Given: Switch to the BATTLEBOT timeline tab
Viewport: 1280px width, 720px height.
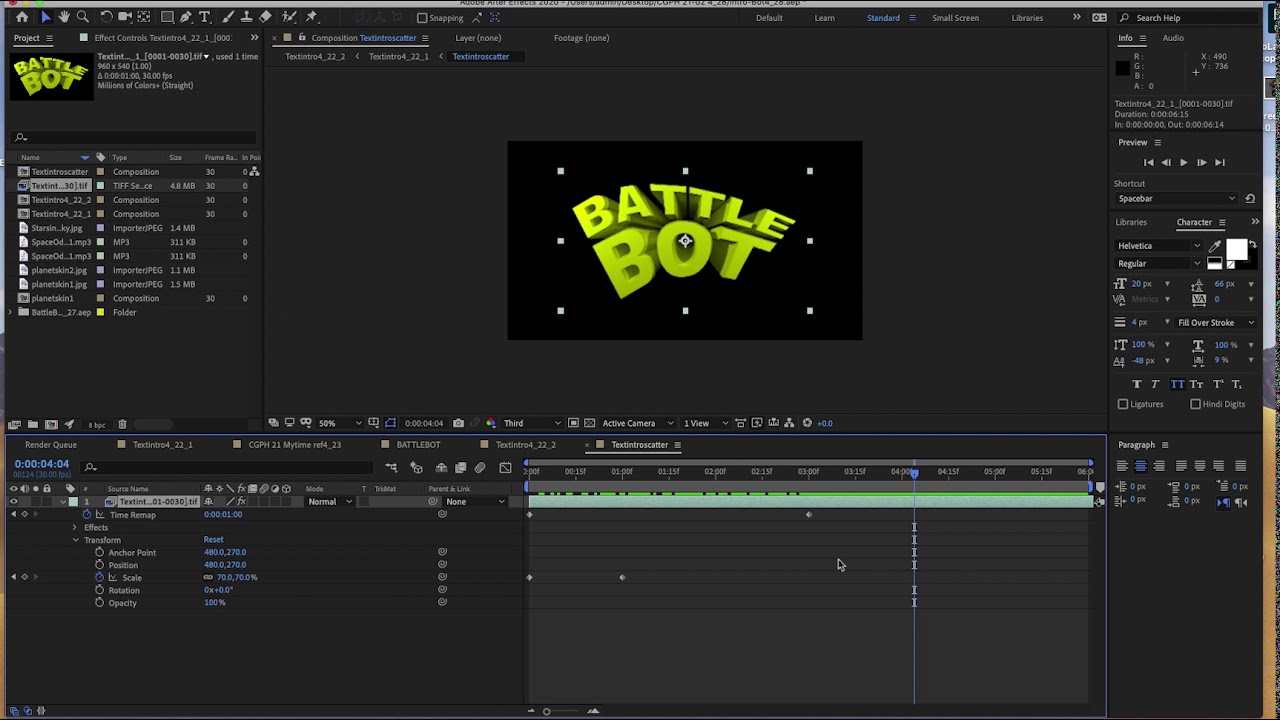Looking at the screenshot, I should click(x=418, y=445).
